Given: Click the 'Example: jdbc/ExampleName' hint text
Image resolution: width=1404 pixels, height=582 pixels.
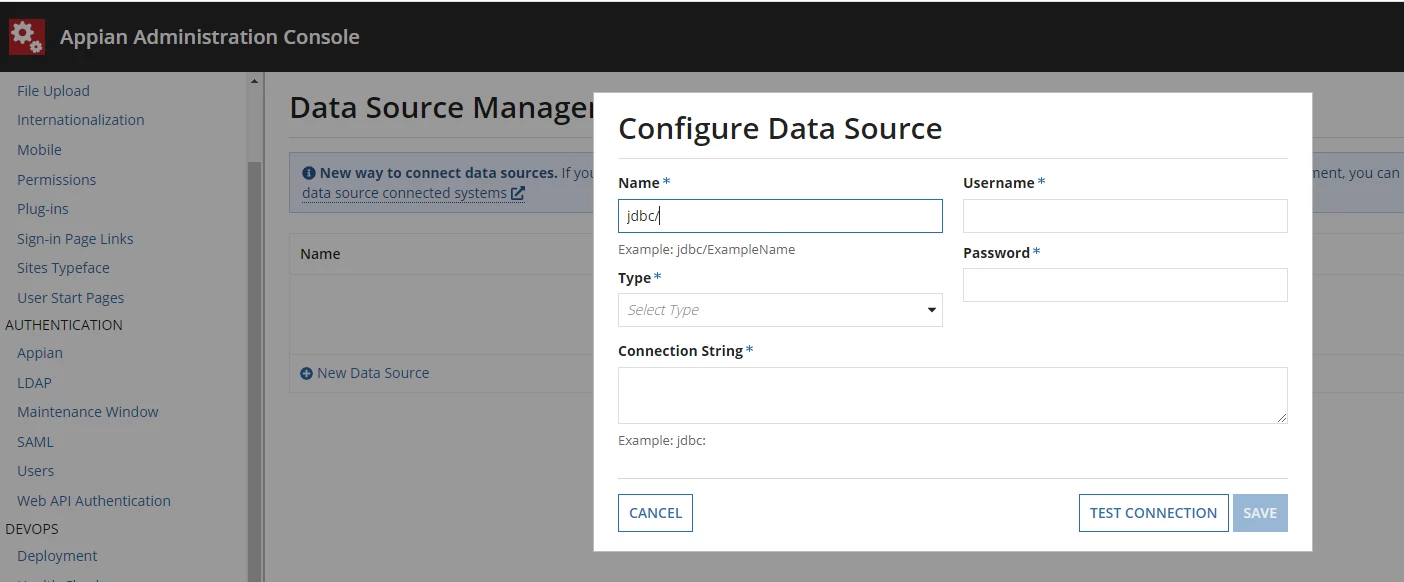Looking at the screenshot, I should click(706, 250).
